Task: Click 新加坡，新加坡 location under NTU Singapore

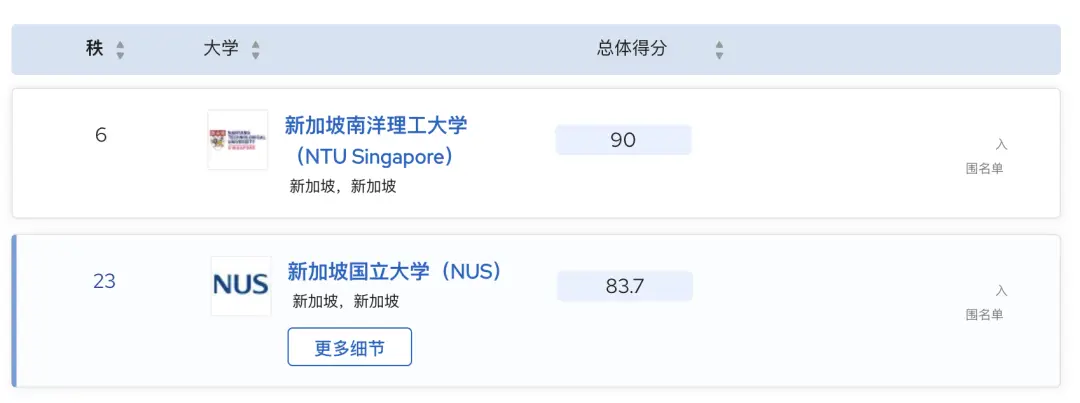Action: pos(343,186)
